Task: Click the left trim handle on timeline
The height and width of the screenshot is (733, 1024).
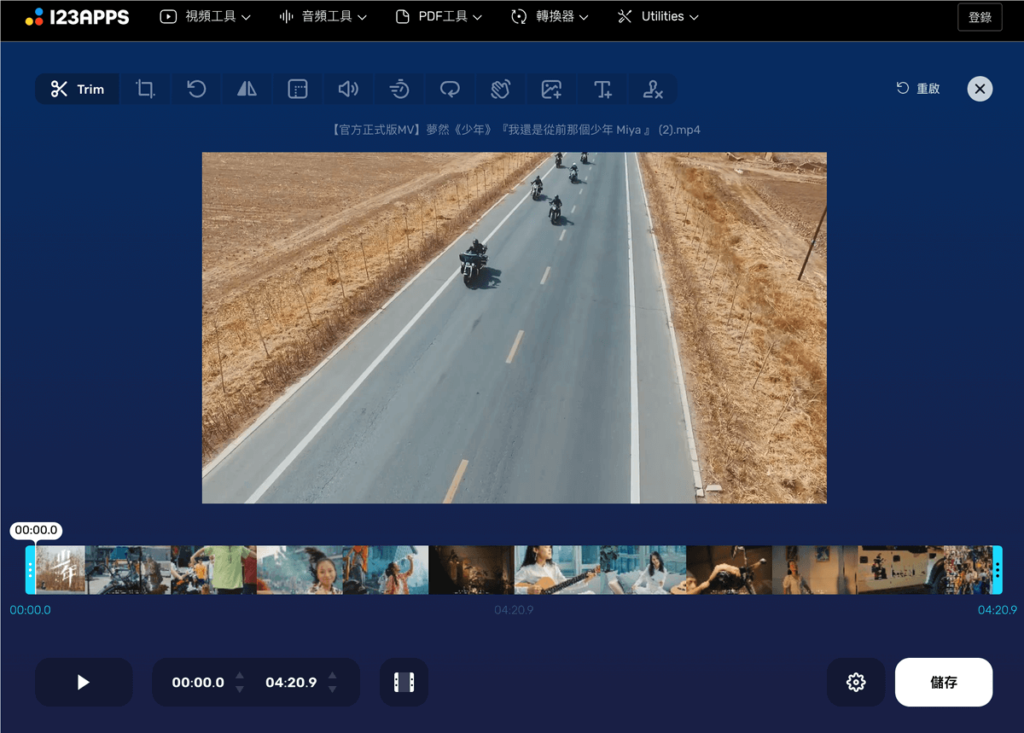Action: click(30, 570)
